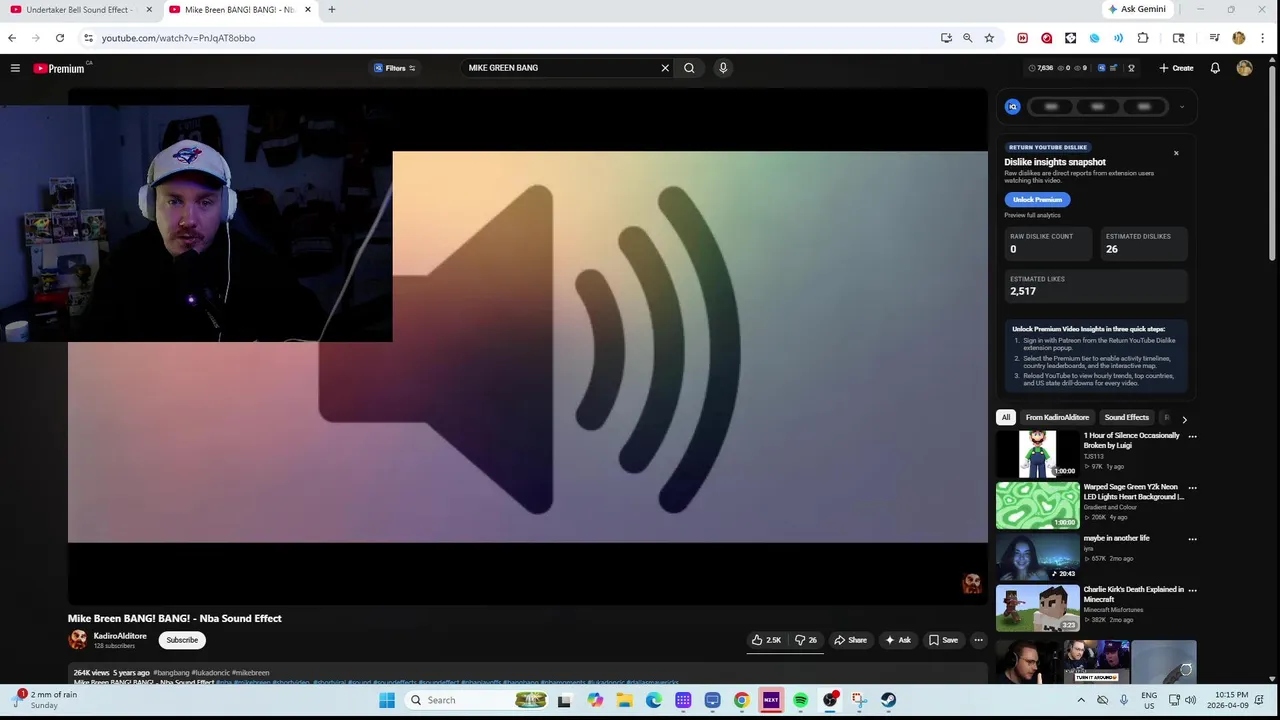Open the browser zoom magnifier
Image resolution: width=1280 pixels, height=720 pixels.
pos(967,38)
